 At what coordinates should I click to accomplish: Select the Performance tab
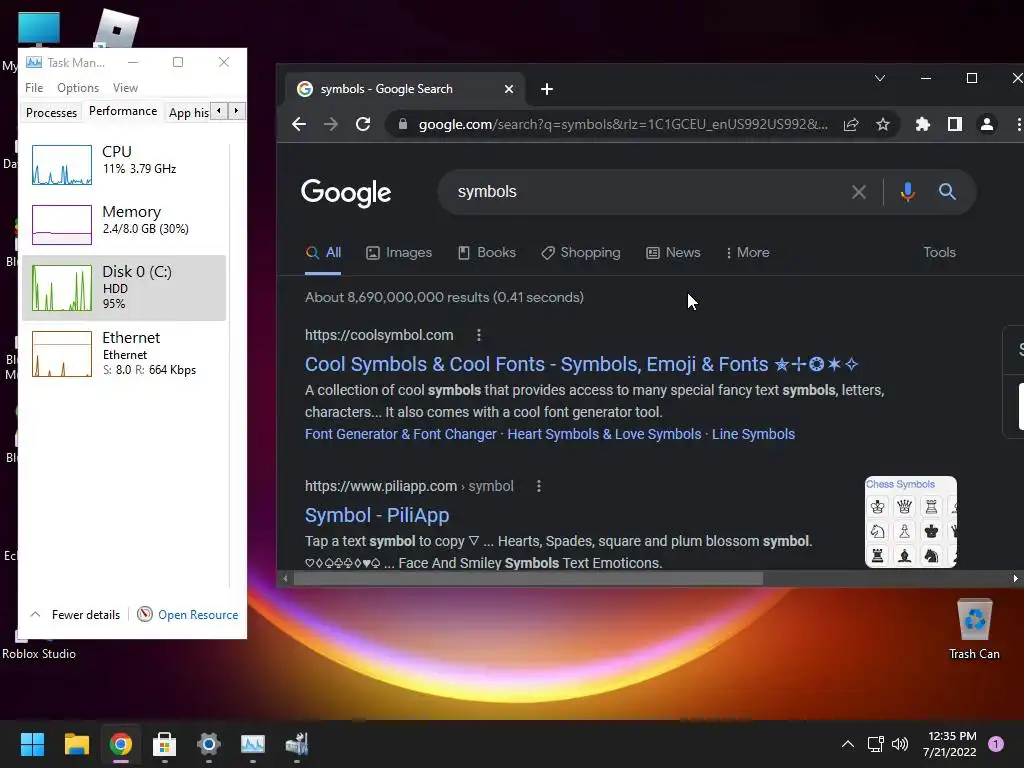click(123, 111)
